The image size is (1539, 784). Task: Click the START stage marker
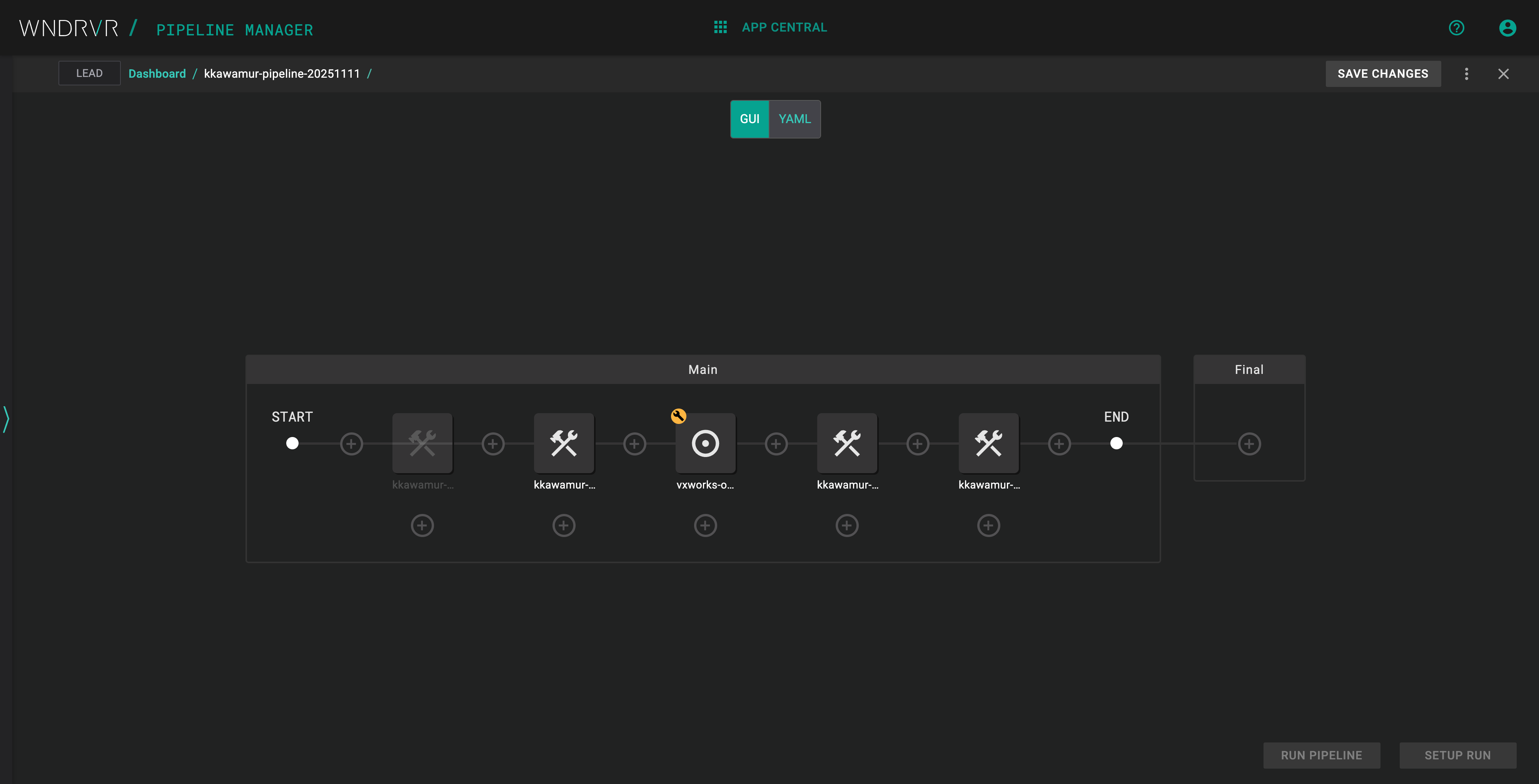(x=292, y=443)
